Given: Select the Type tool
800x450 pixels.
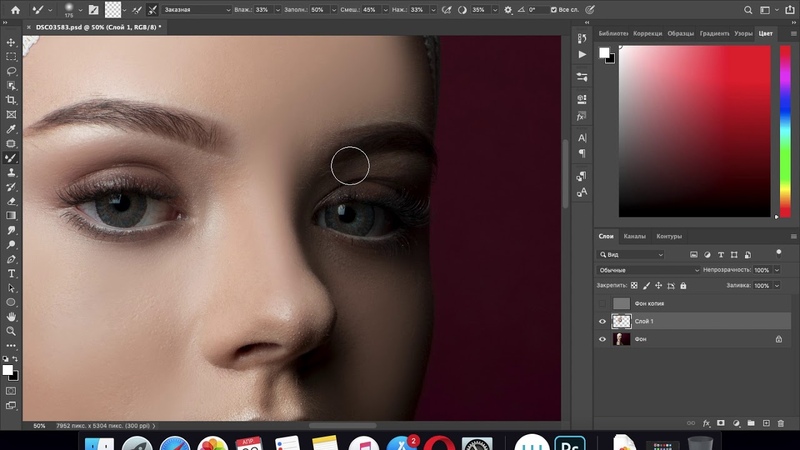Looking at the screenshot, I should (x=12, y=273).
